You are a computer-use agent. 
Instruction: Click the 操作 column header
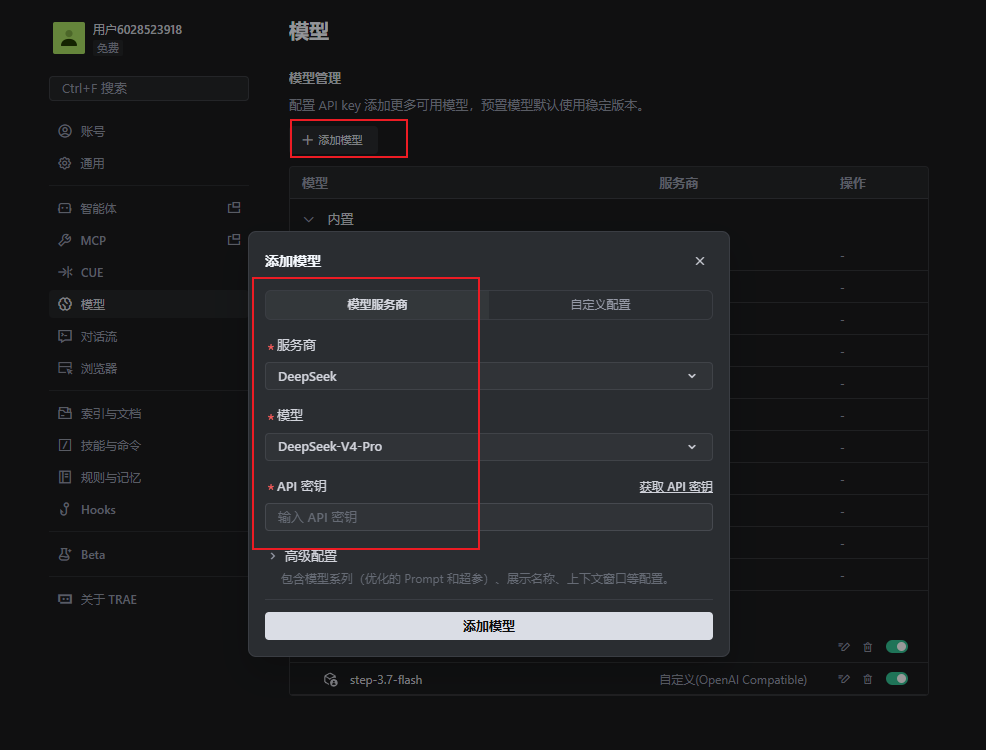click(853, 183)
